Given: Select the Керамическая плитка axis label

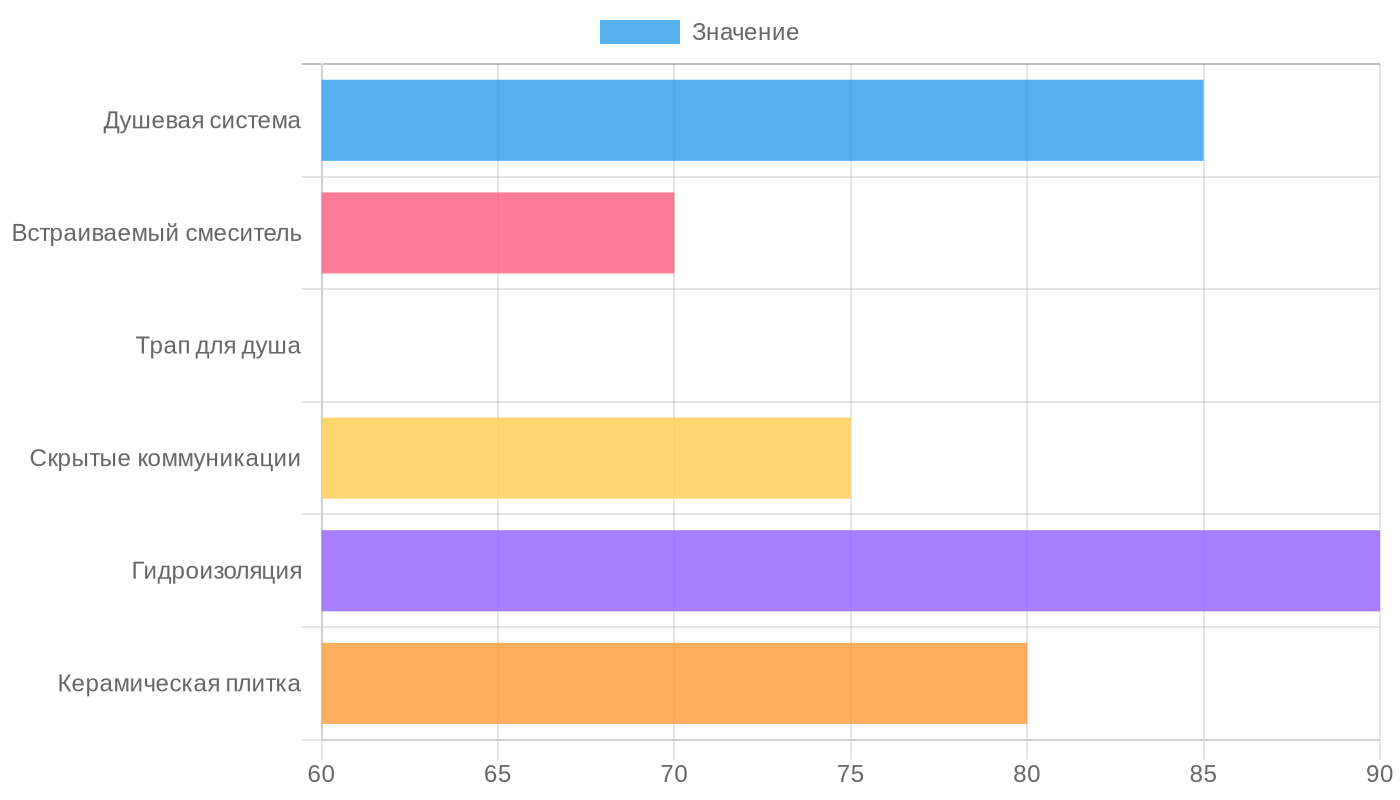Looking at the screenshot, I should pyautogui.click(x=179, y=684).
